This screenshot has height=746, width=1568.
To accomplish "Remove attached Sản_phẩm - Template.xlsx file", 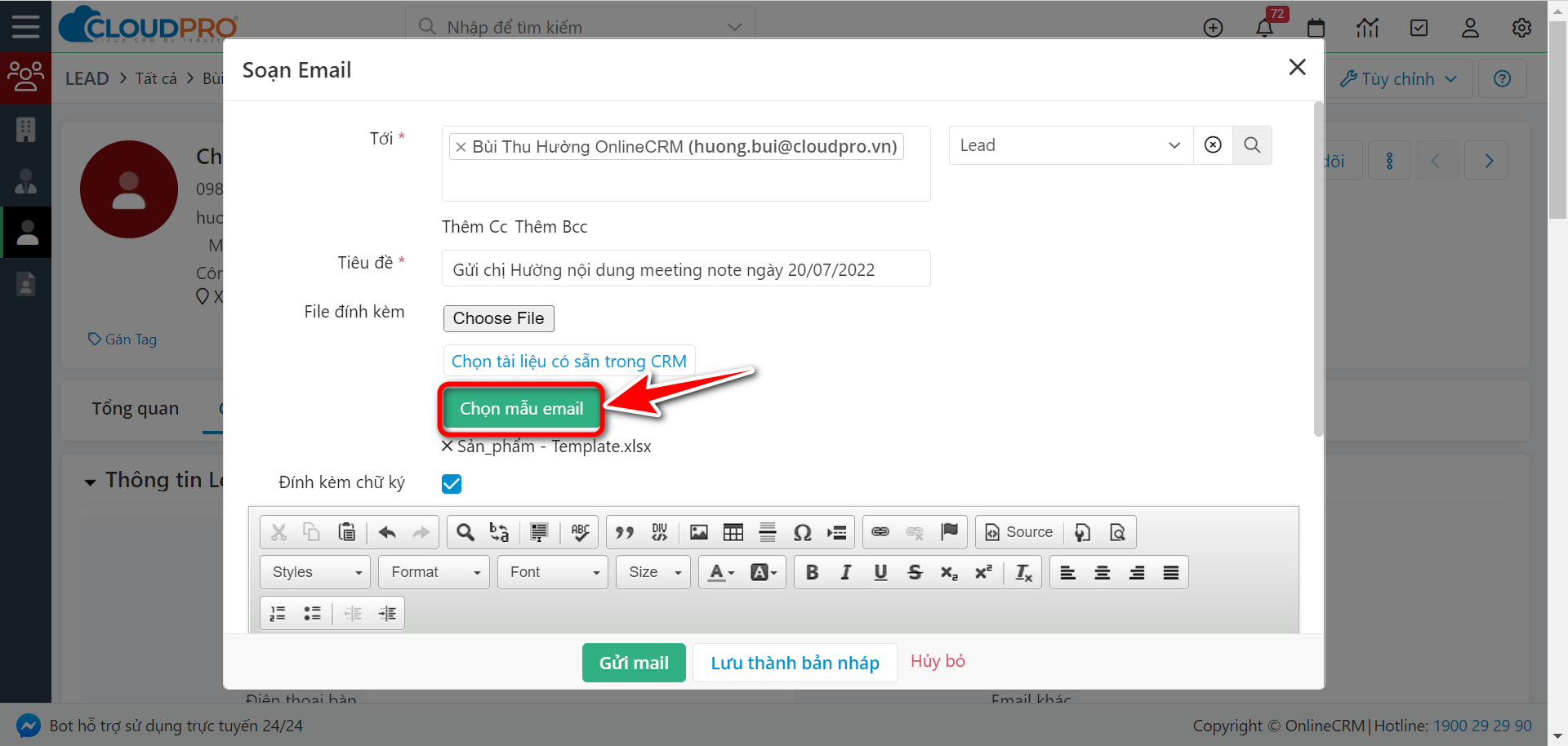I will tap(448, 446).
